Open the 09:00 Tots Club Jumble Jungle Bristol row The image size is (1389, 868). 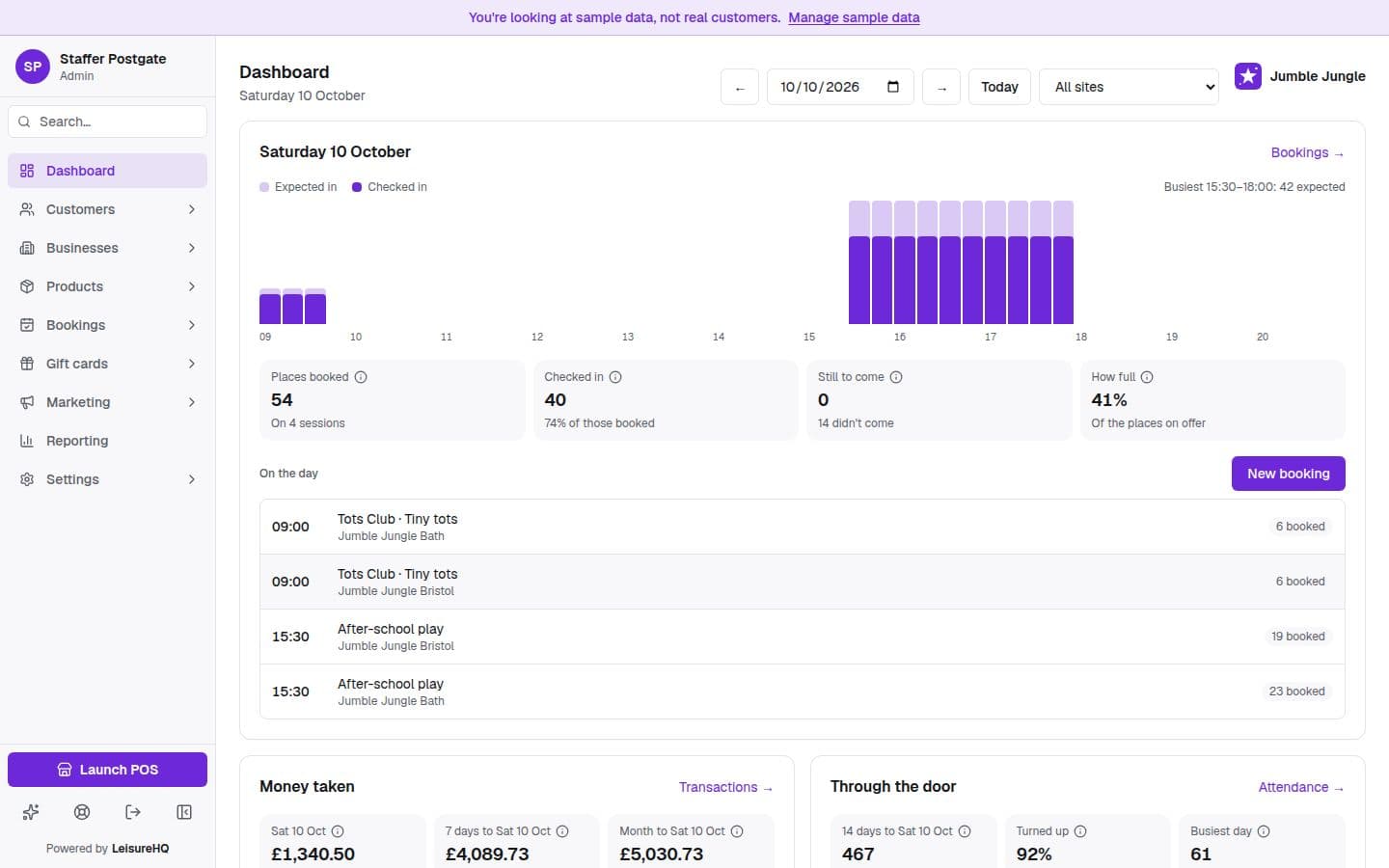tap(803, 582)
